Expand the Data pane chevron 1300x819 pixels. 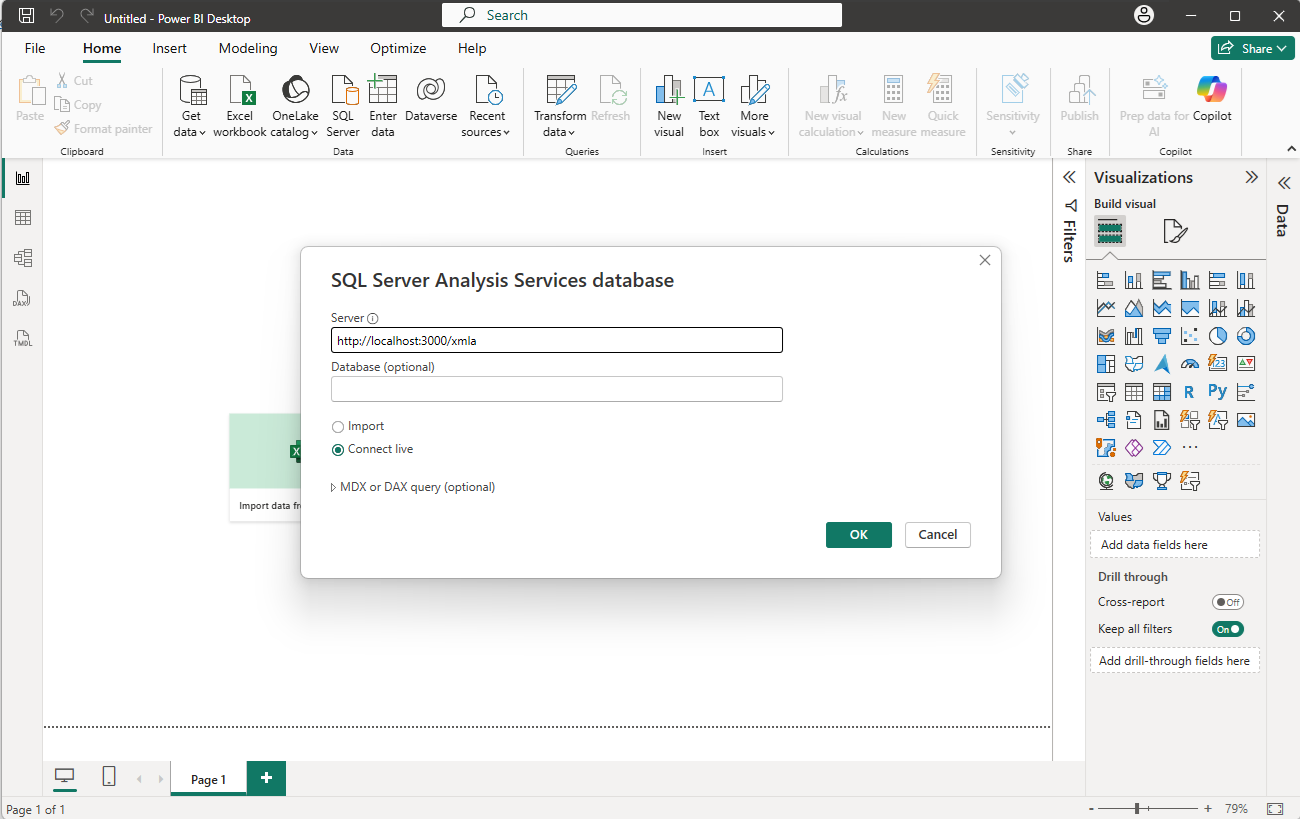(x=1284, y=184)
